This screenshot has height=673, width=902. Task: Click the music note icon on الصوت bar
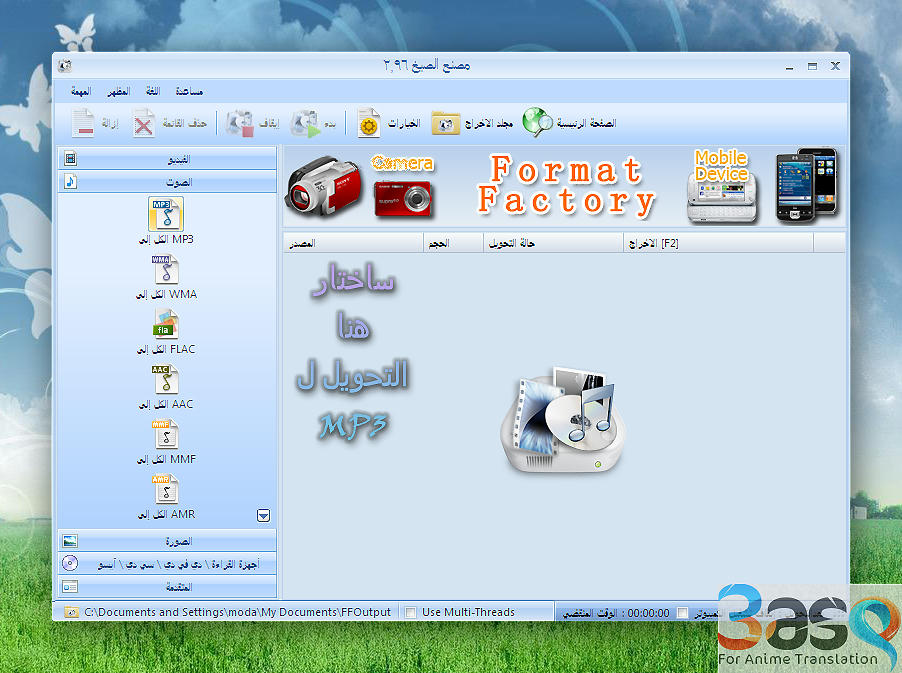[x=71, y=182]
